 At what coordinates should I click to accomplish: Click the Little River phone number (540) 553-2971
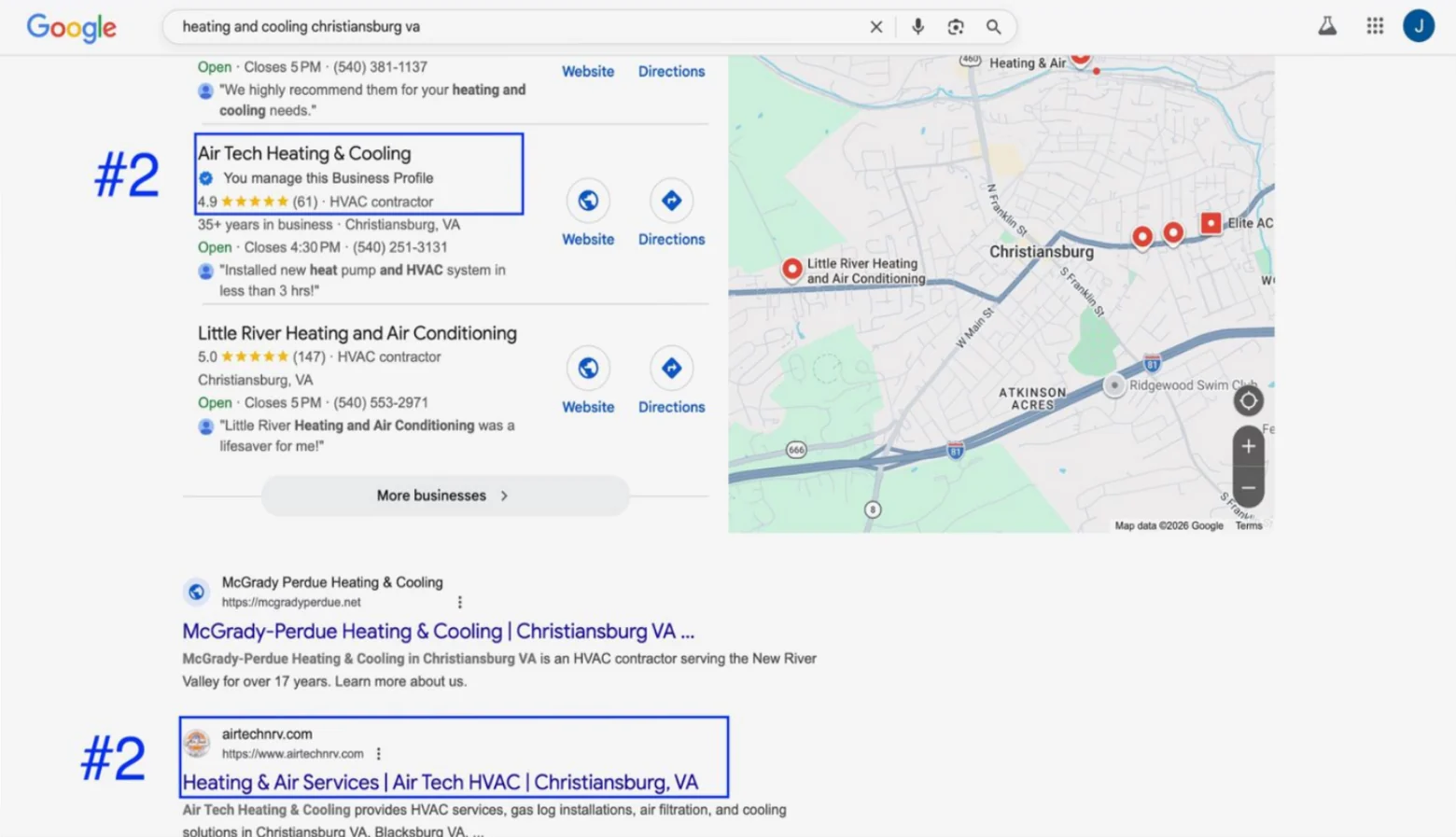point(381,403)
